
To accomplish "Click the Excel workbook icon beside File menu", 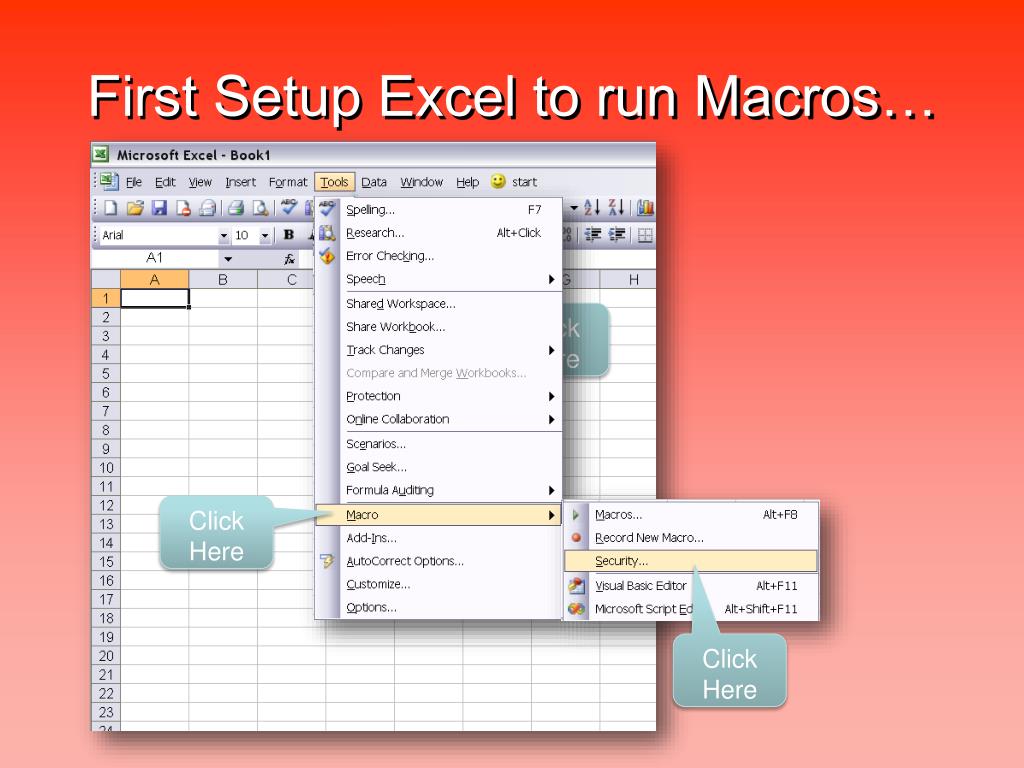I will tap(109, 181).
